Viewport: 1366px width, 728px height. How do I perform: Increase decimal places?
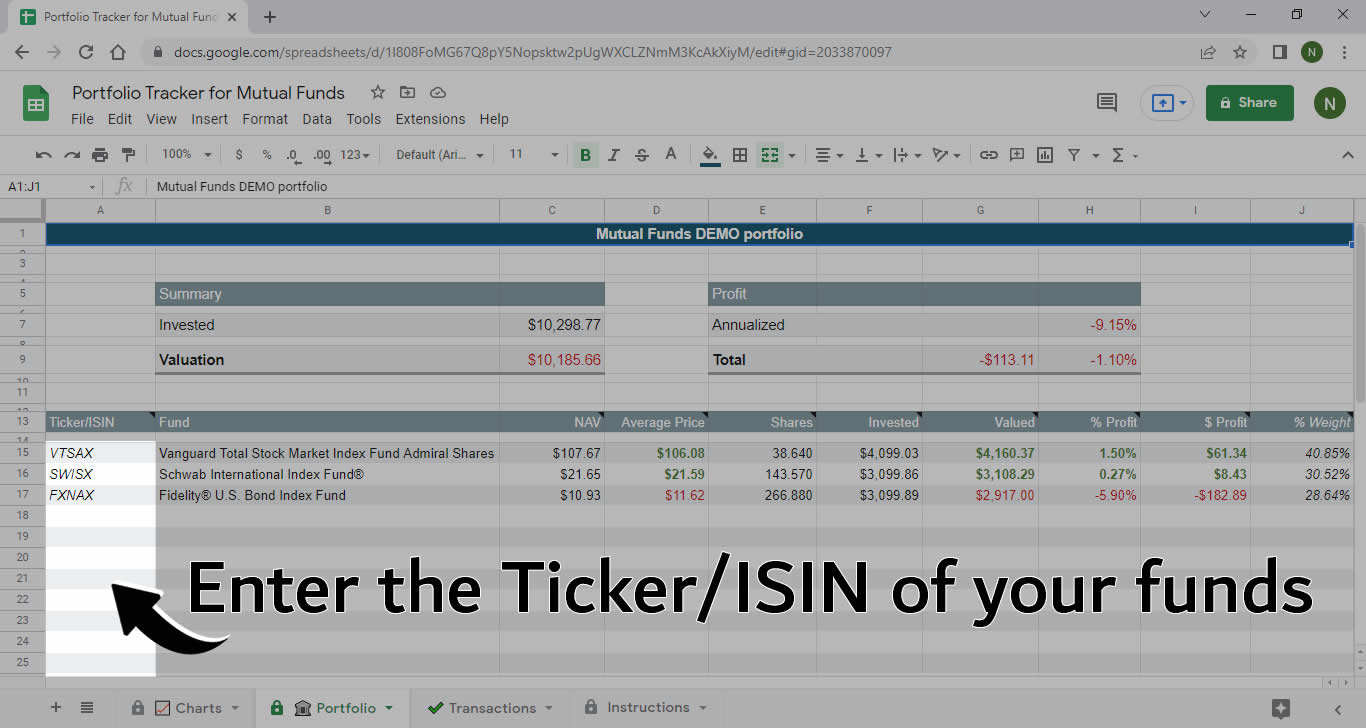pos(320,155)
